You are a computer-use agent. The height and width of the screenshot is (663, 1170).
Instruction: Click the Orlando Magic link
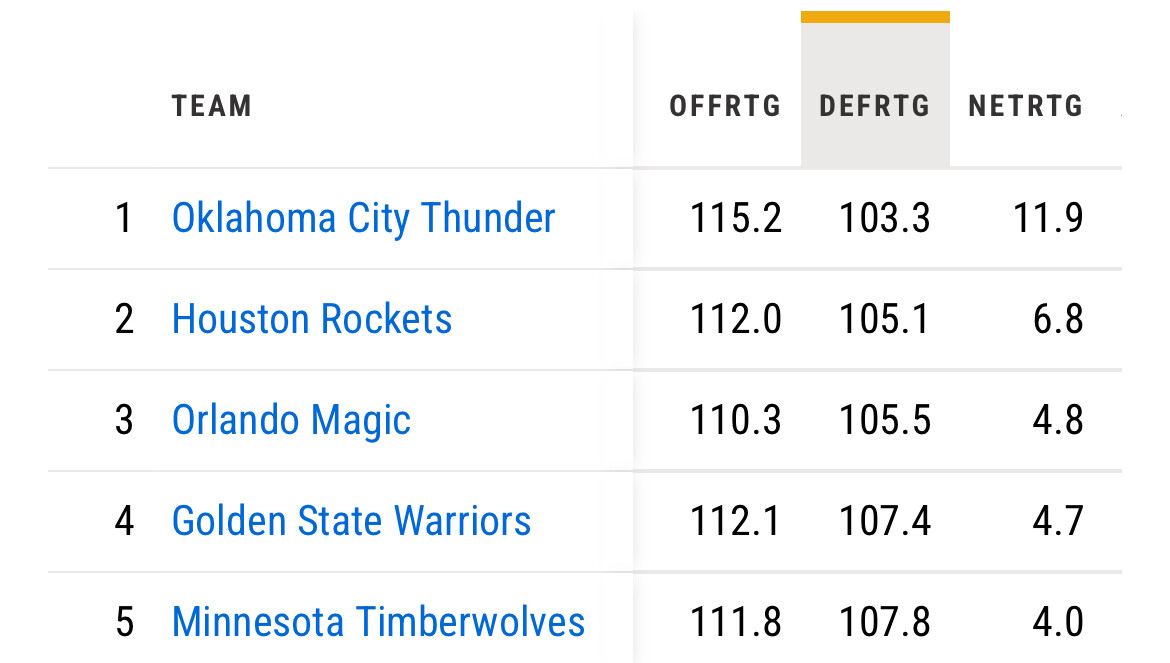tap(291, 420)
